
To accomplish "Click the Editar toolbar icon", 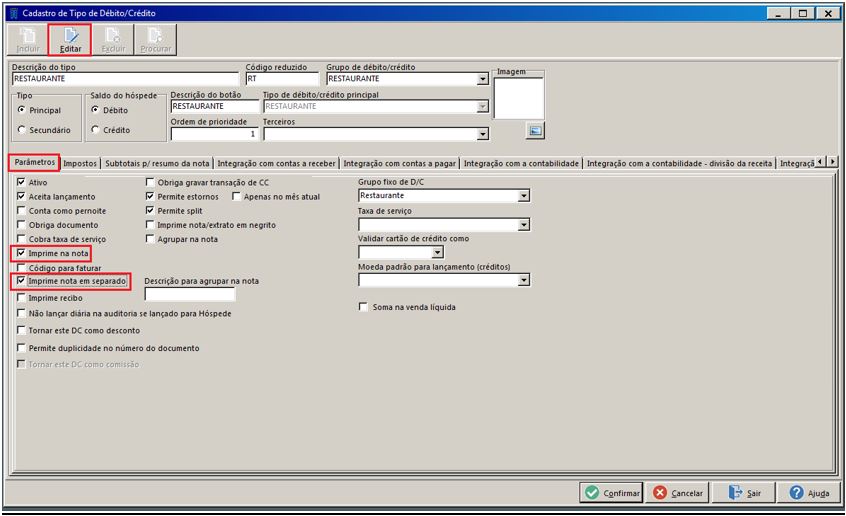I will click(x=70, y=40).
